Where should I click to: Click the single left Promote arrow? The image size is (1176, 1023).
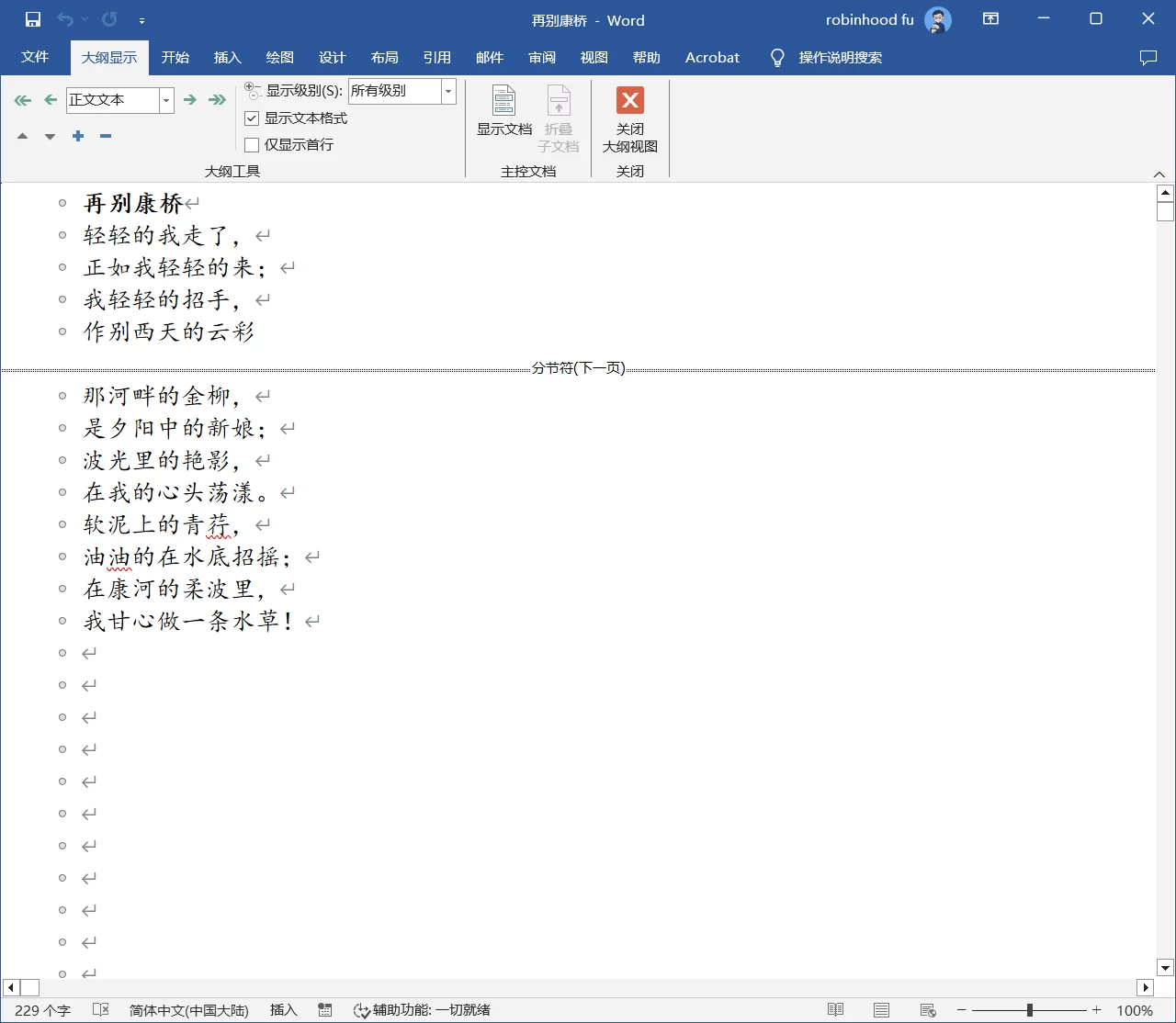[51, 100]
